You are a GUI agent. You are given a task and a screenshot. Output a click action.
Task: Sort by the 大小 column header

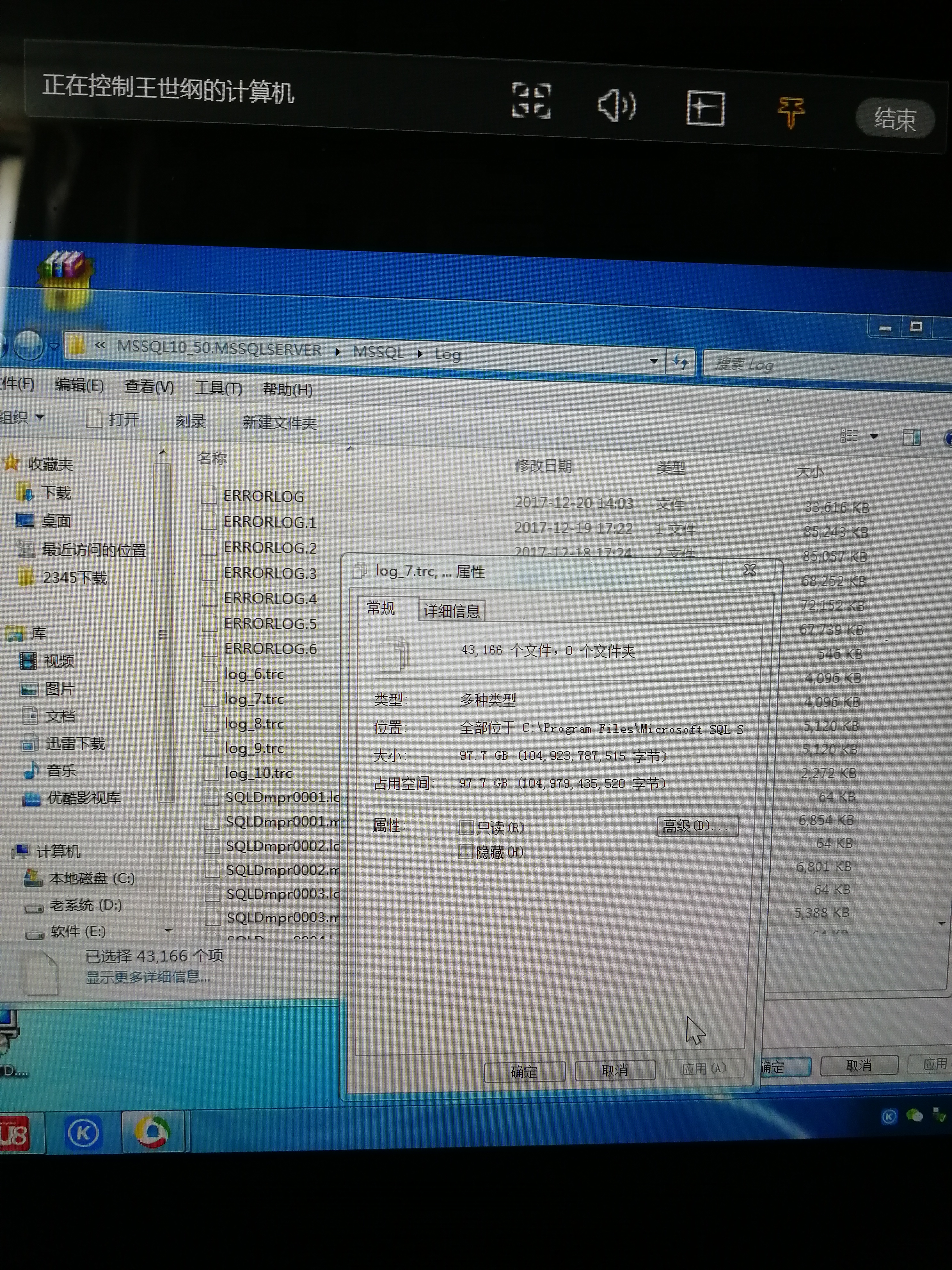point(810,472)
